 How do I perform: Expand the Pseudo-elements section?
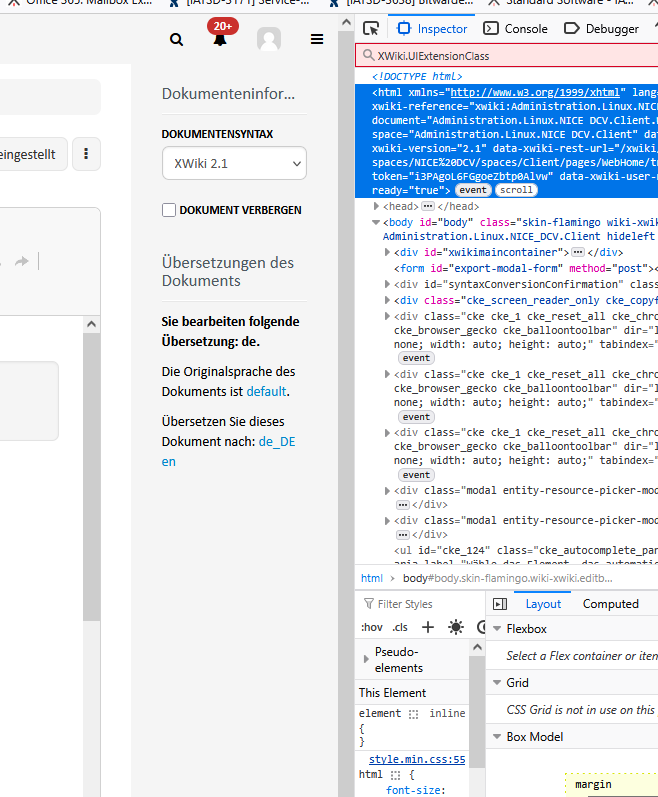(366, 659)
